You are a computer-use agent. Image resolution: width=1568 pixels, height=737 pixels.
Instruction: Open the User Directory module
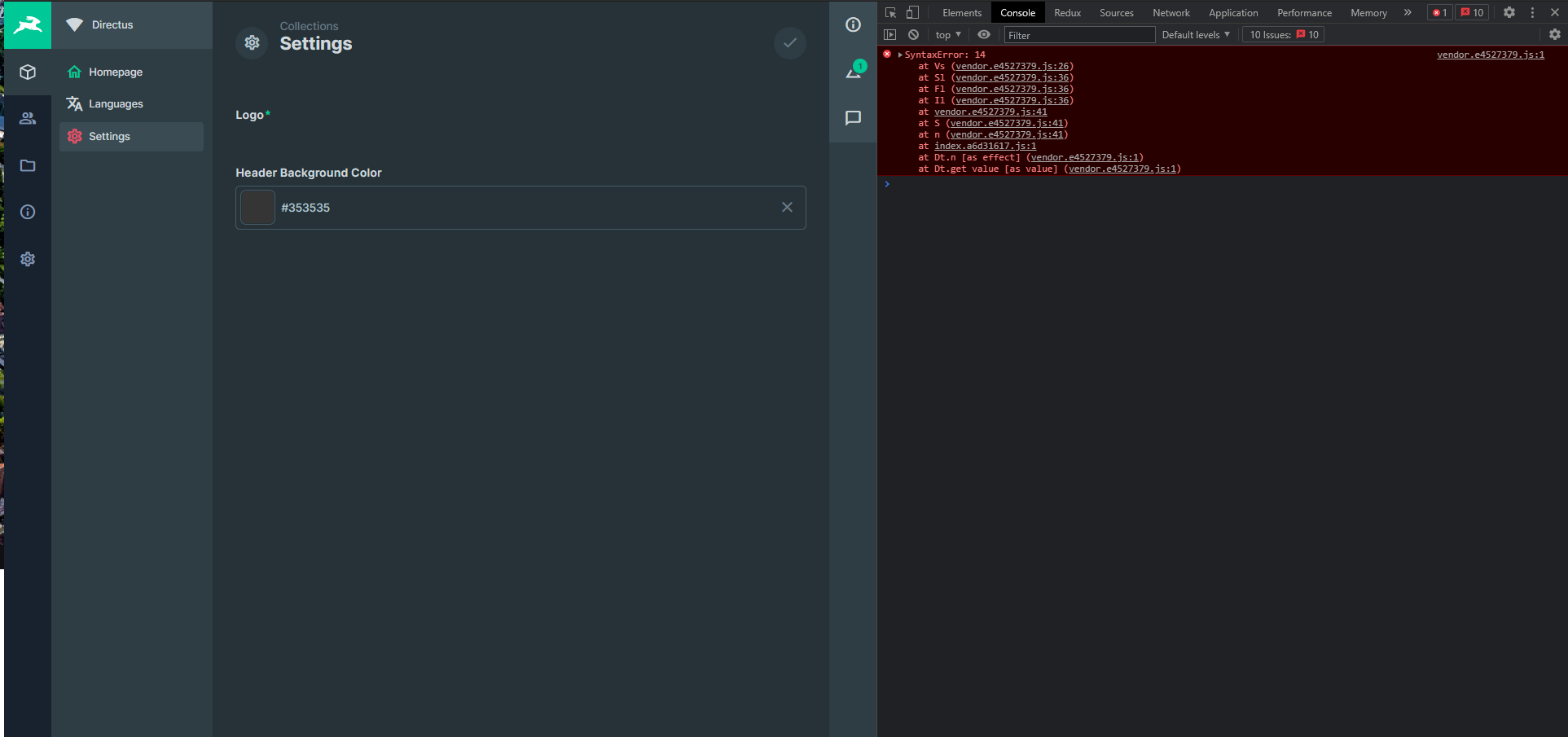[x=28, y=118]
